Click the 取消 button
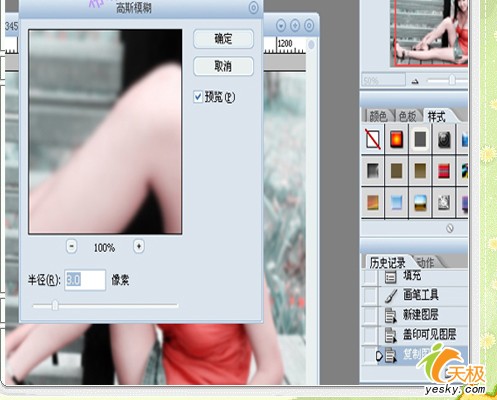 (x=223, y=66)
